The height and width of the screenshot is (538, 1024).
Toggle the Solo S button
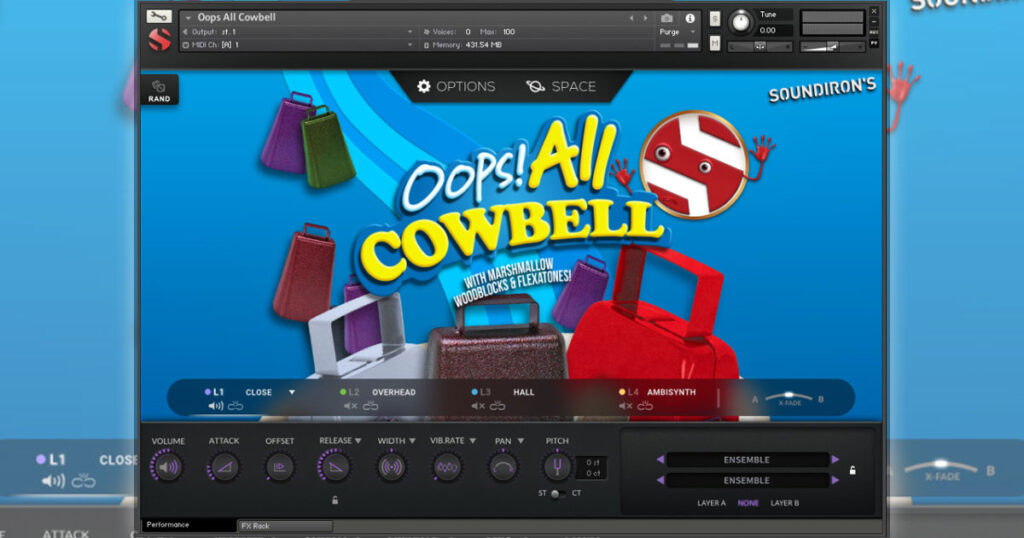coord(714,19)
